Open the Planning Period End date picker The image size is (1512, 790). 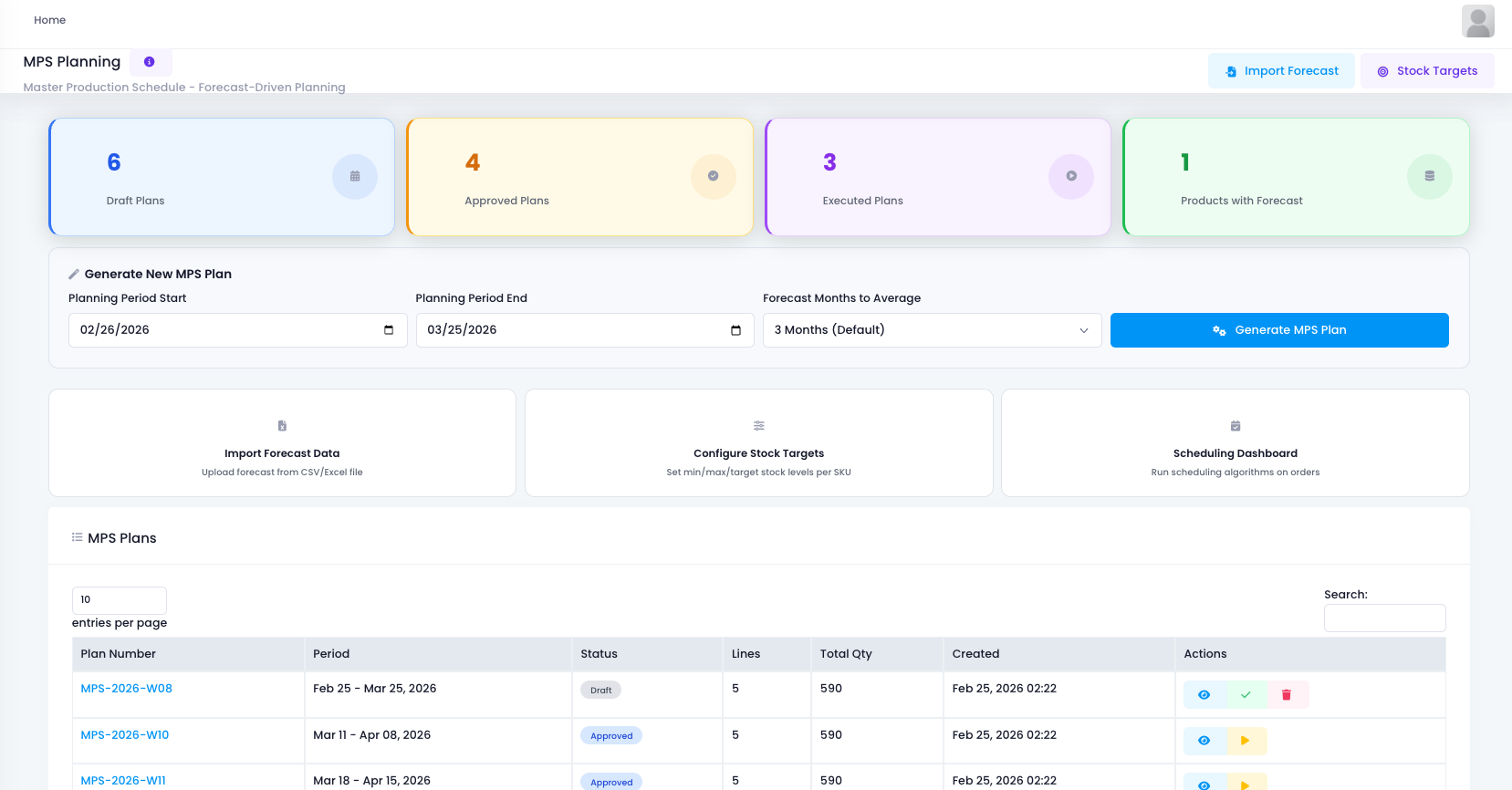pyautogui.click(x=735, y=330)
